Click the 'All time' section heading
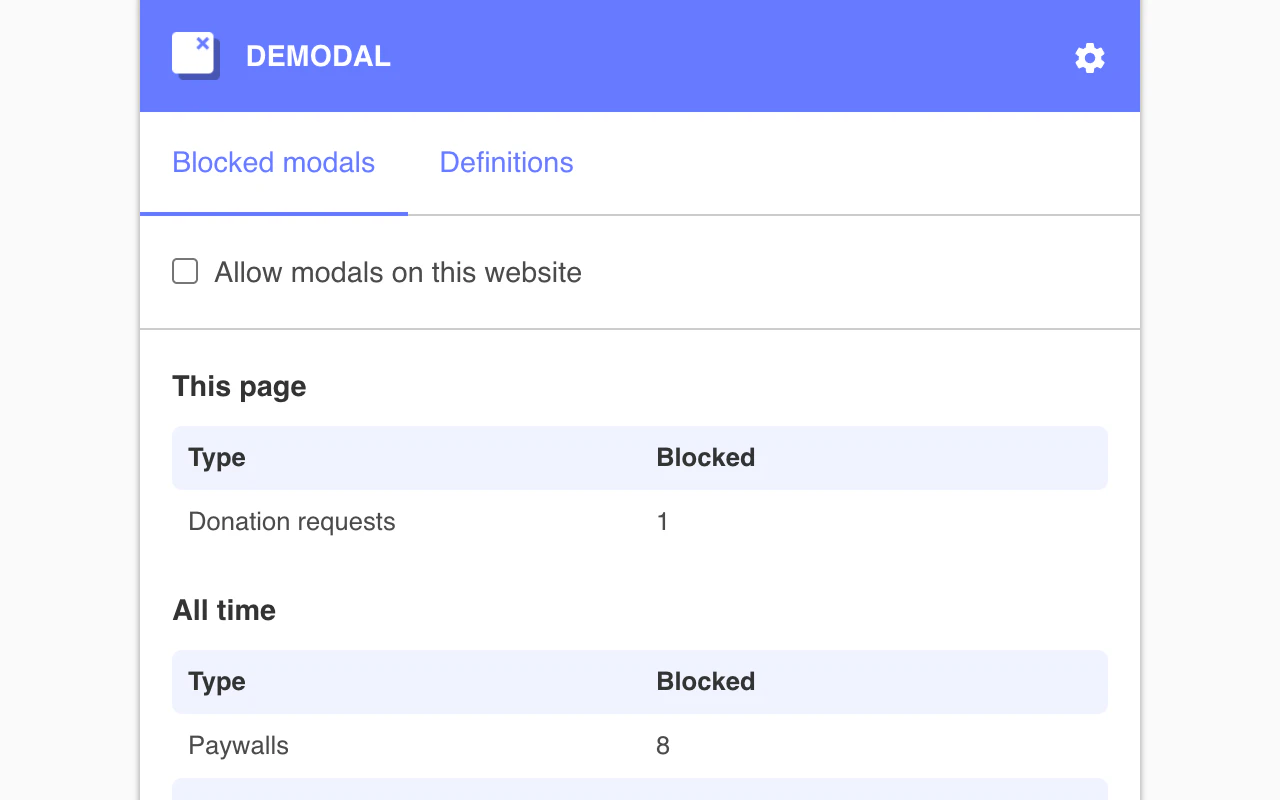Viewport: 1280px width, 800px height. 224,610
